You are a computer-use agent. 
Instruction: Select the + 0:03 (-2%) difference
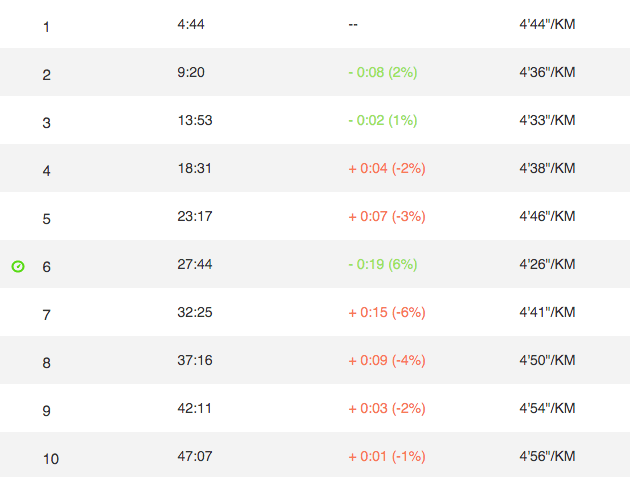point(386,408)
